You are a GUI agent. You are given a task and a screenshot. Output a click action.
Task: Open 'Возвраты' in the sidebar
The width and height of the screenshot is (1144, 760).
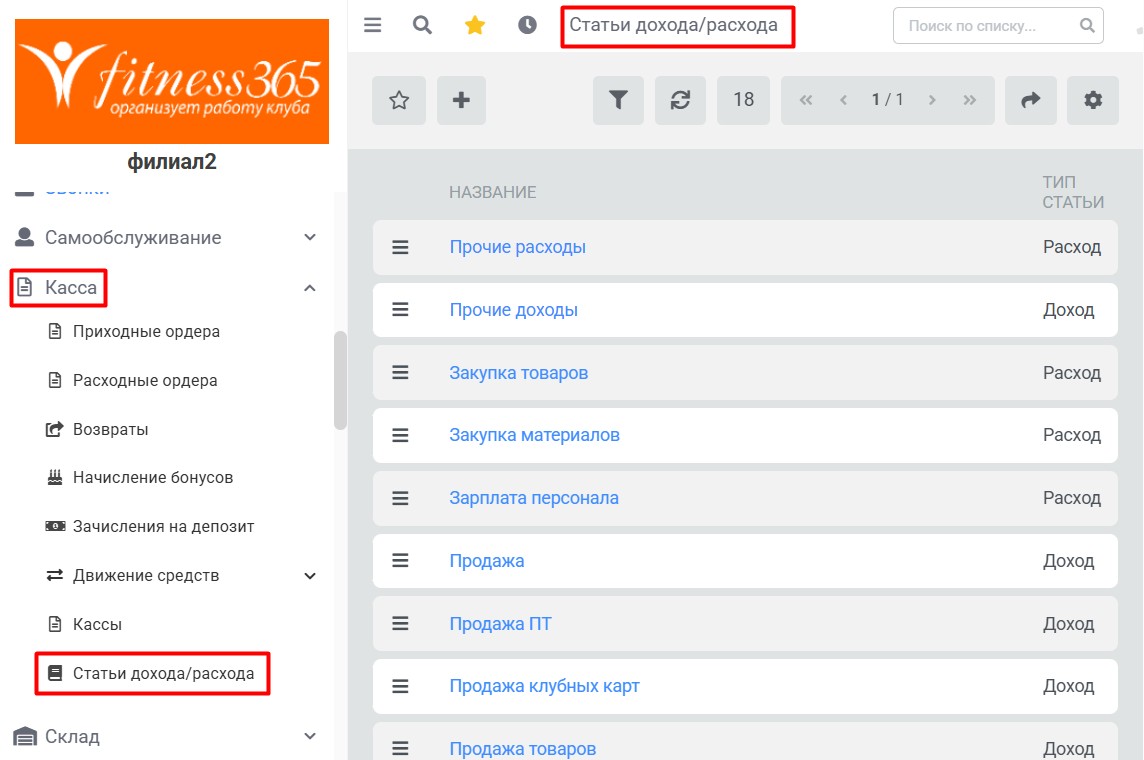110,429
